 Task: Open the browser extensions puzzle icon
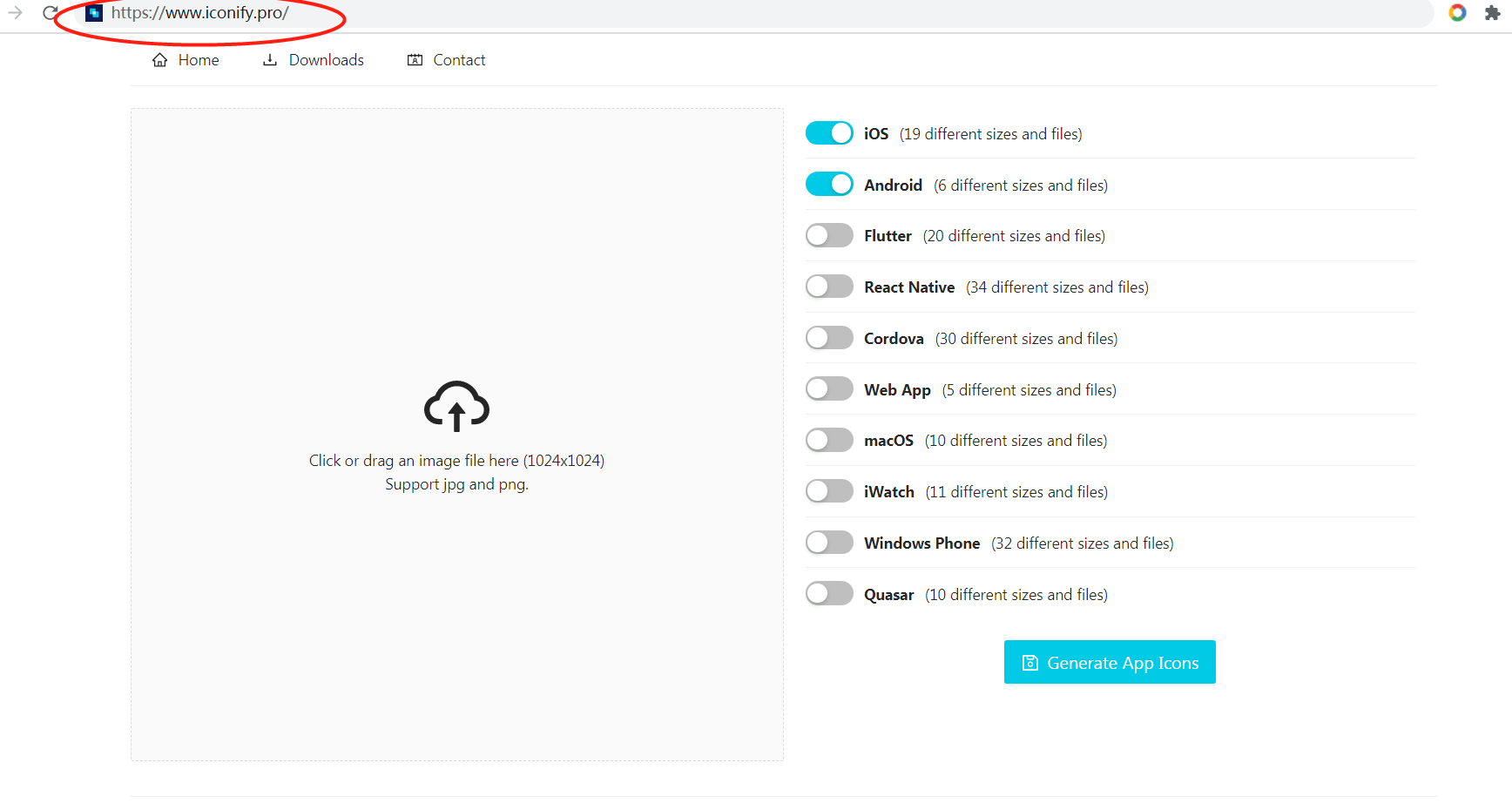click(1492, 12)
